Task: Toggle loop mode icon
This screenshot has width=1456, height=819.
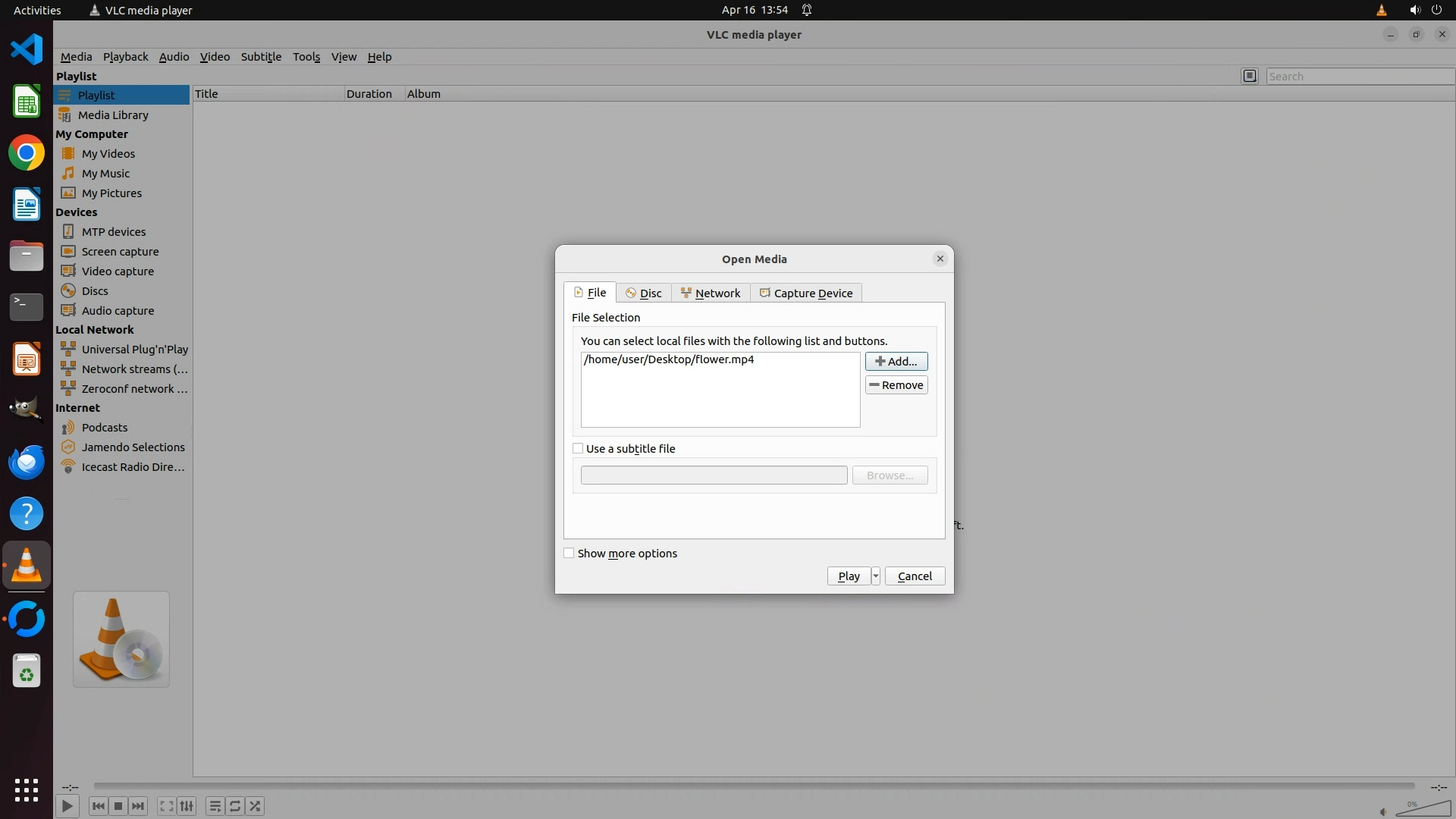Action: pyautogui.click(x=235, y=806)
